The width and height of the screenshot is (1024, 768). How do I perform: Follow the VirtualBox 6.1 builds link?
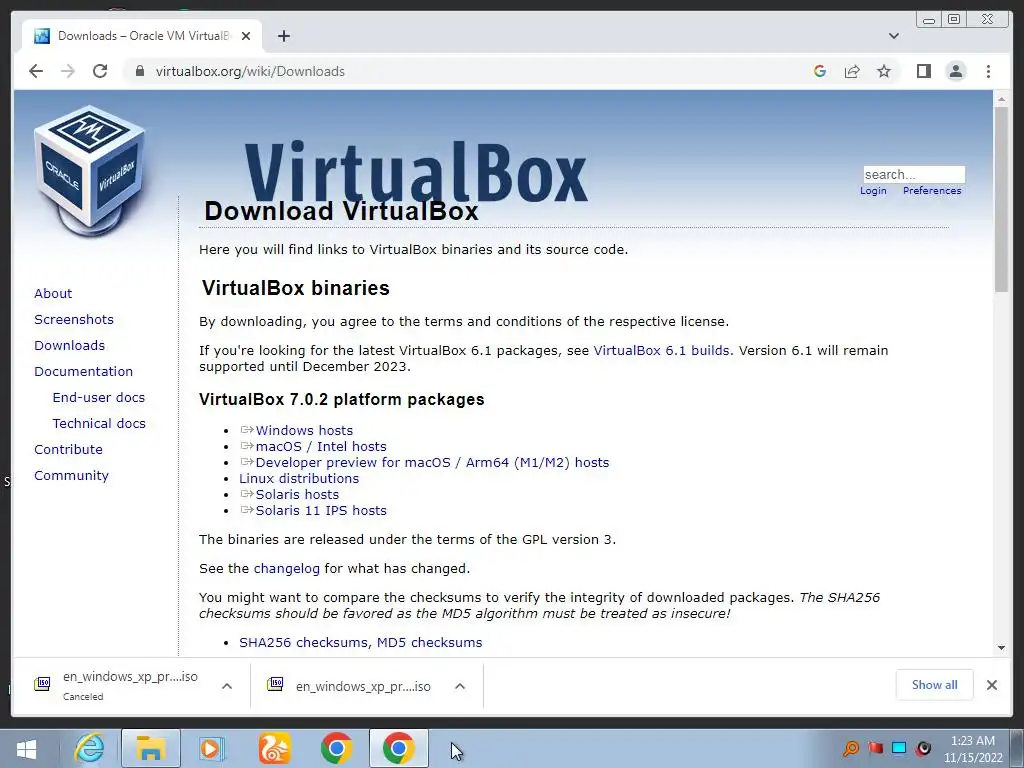661,351
